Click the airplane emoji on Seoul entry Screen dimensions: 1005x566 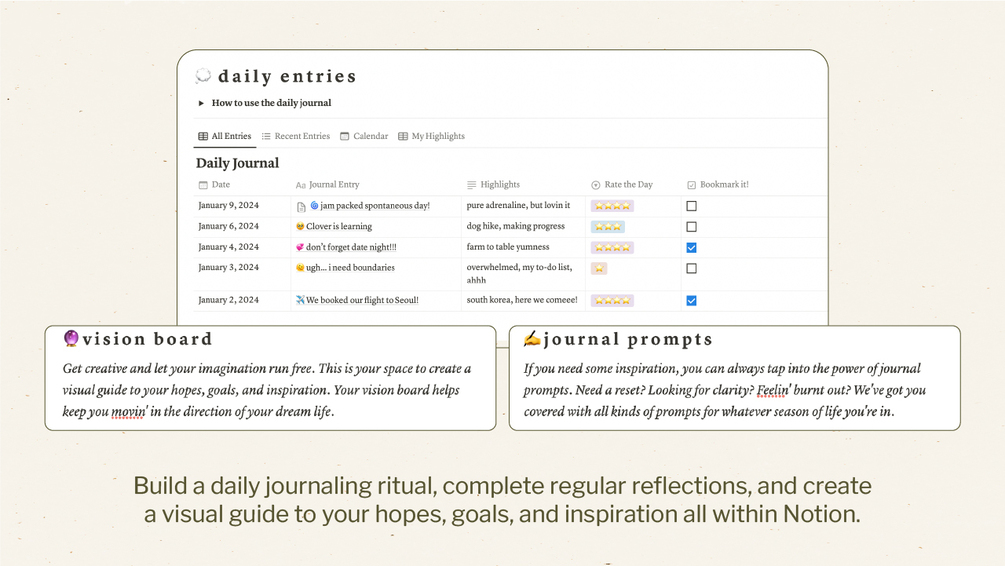[x=300, y=300]
